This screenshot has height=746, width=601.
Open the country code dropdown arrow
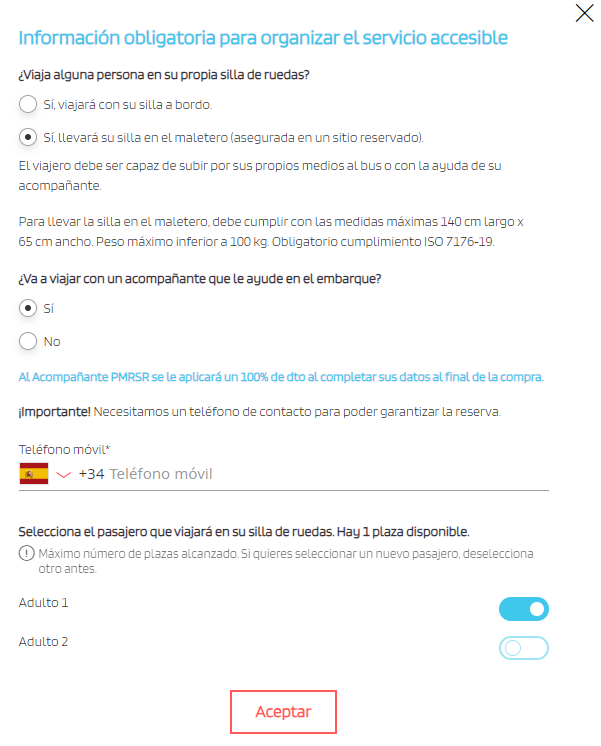tap(64, 474)
